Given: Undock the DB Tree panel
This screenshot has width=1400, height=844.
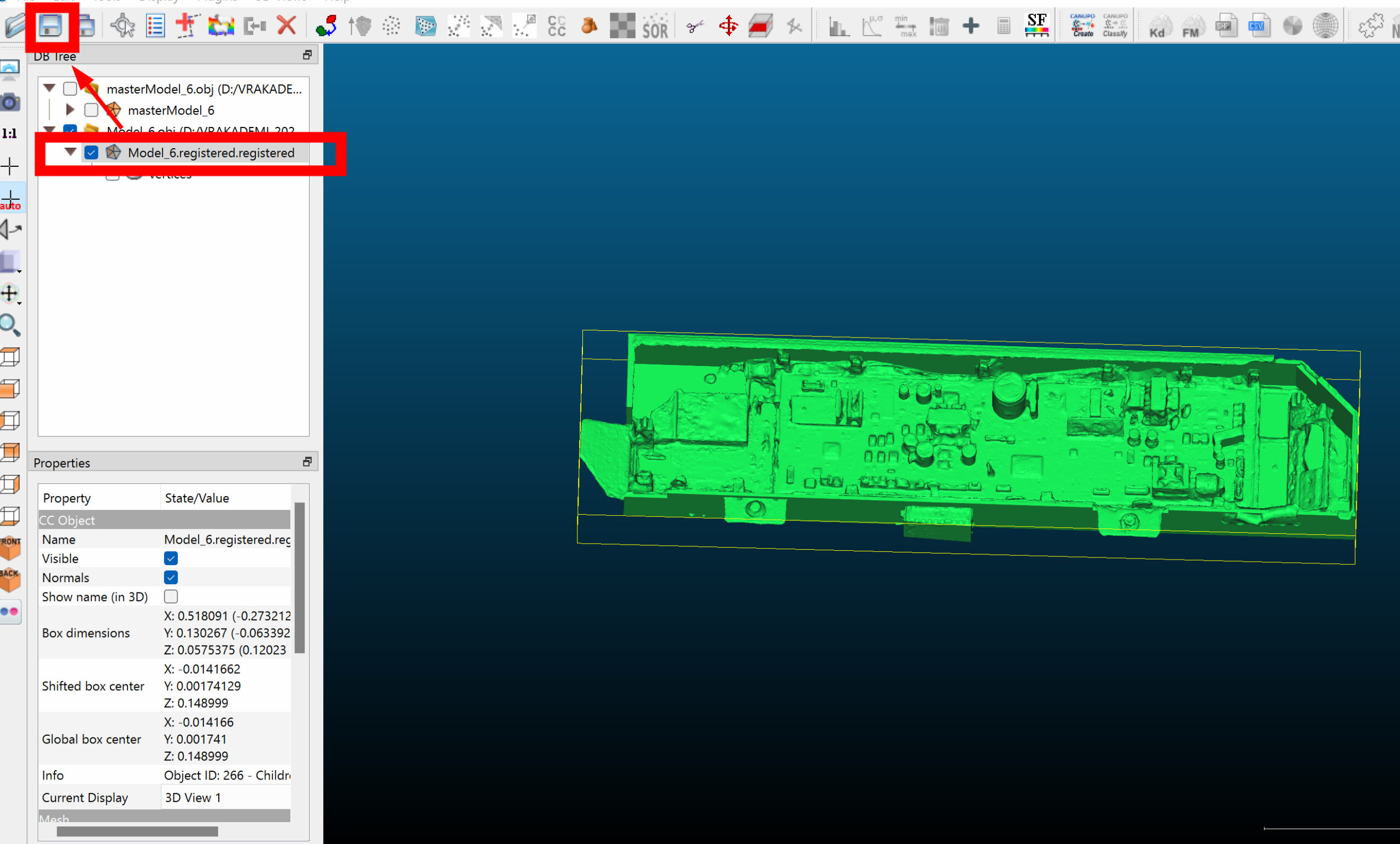Looking at the screenshot, I should pos(307,55).
